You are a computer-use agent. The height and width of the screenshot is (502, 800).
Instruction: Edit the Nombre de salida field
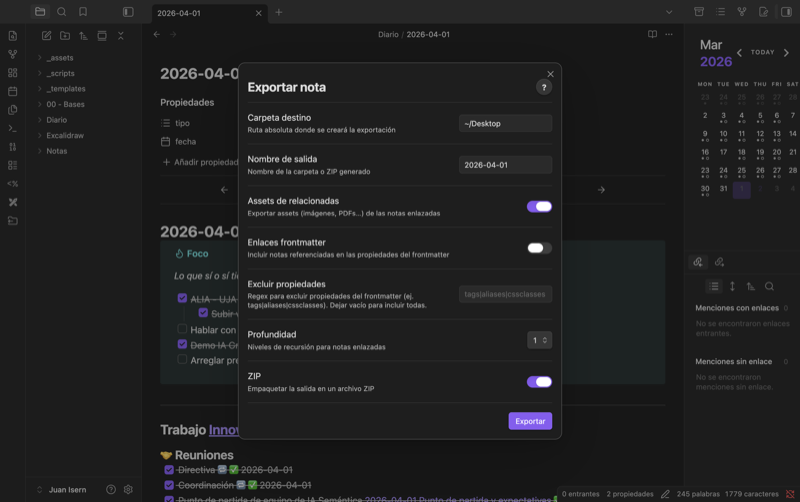pyautogui.click(x=505, y=165)
